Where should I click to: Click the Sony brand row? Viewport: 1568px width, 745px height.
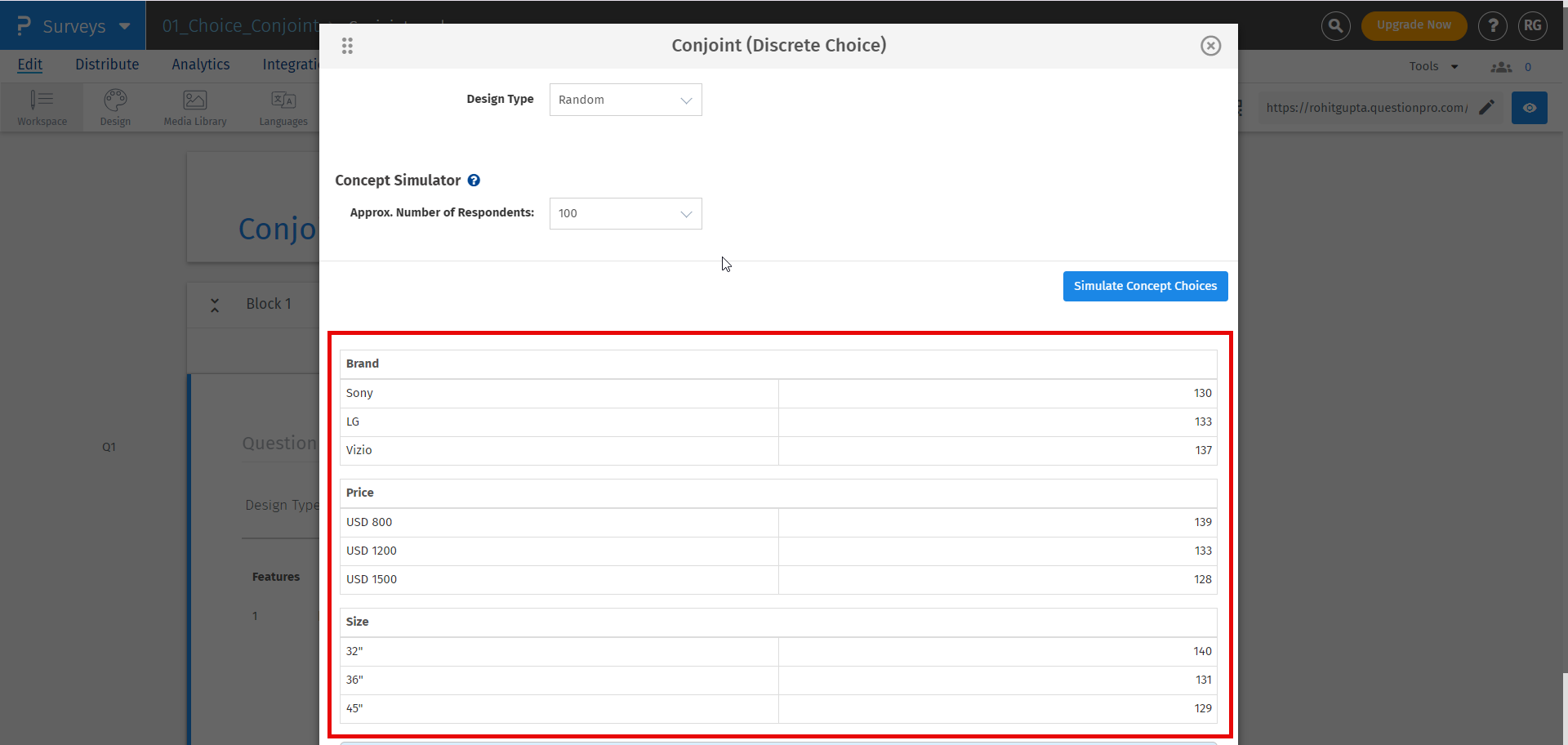pyautogui.click(x=778, y=394)
